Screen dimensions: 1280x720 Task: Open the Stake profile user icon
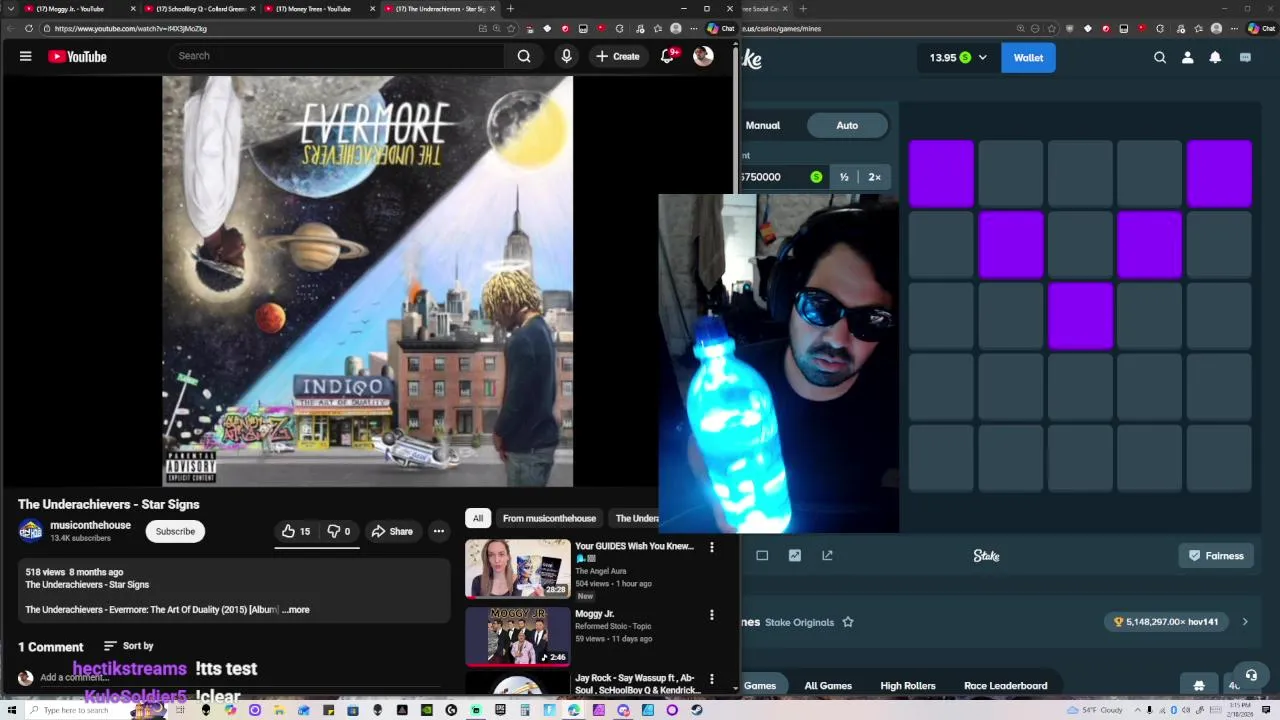point(1187,57)
